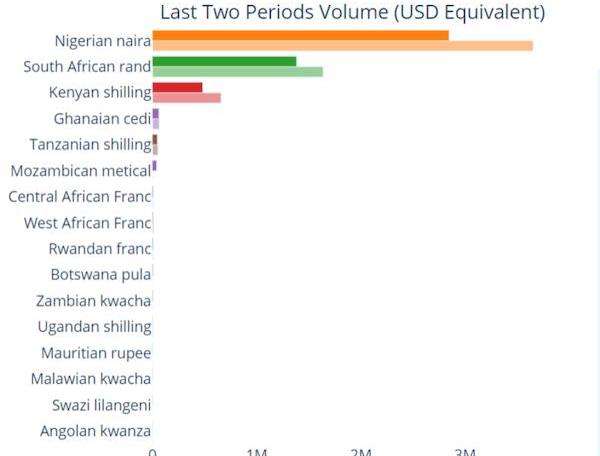Viewport: 600px width, 456px height.
Task: Click the Botswana pula label
Action: click(101, 275)
